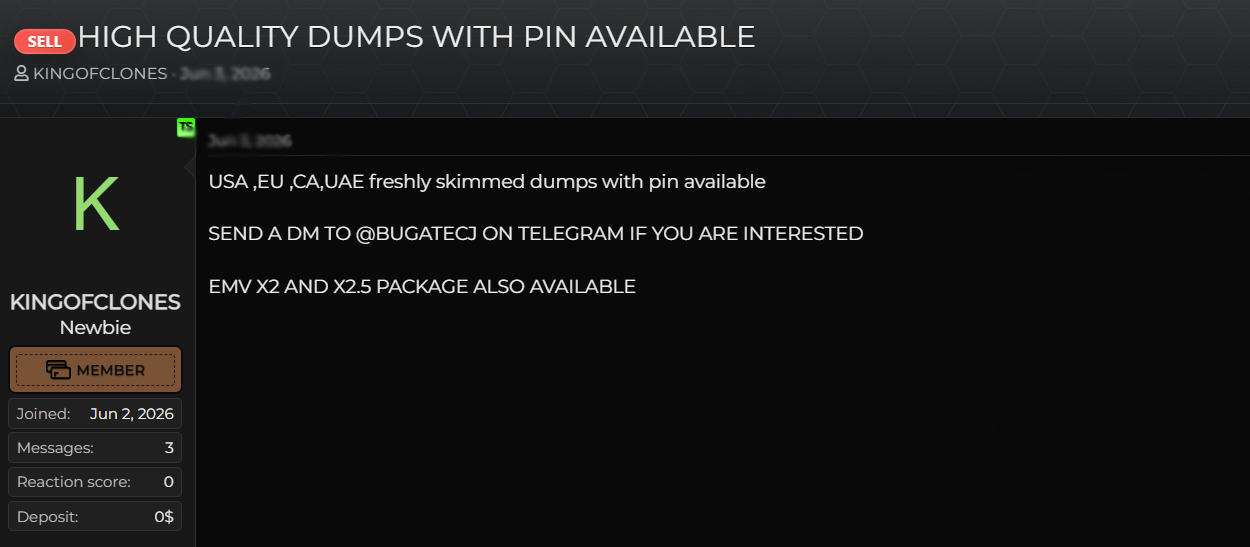Click the thread title heading text

point(416,37)
